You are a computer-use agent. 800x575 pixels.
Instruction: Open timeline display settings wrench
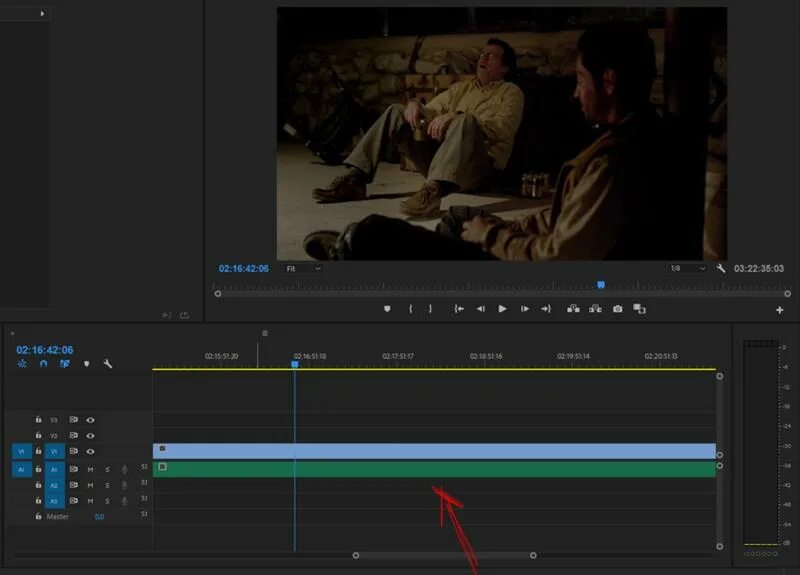tap(108, 364)
